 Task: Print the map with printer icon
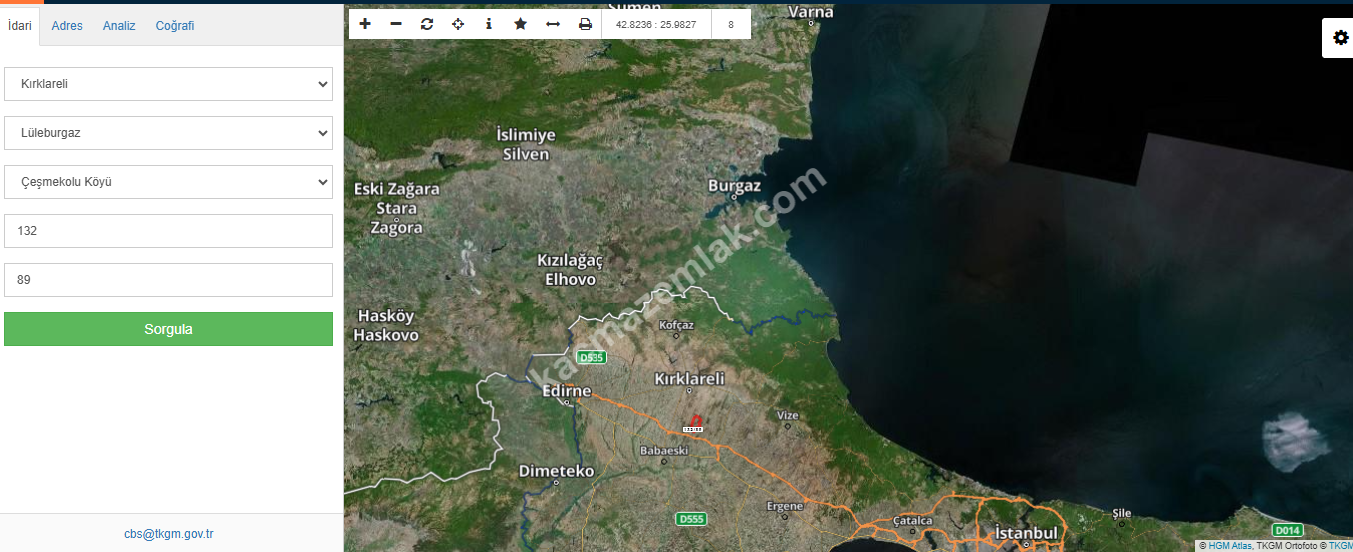tap(585, 24)
